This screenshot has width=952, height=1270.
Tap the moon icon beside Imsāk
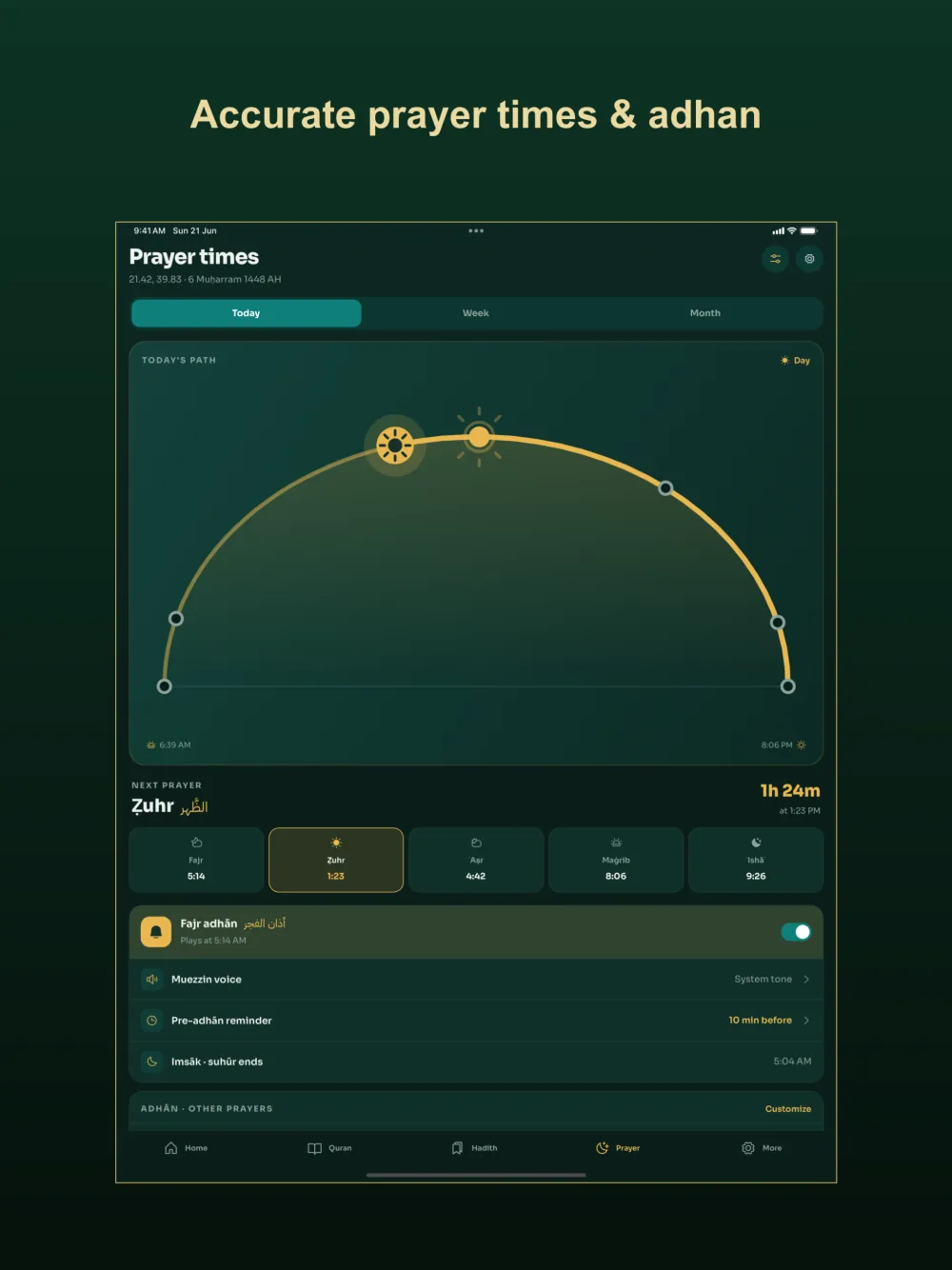tap(152, 1062)
